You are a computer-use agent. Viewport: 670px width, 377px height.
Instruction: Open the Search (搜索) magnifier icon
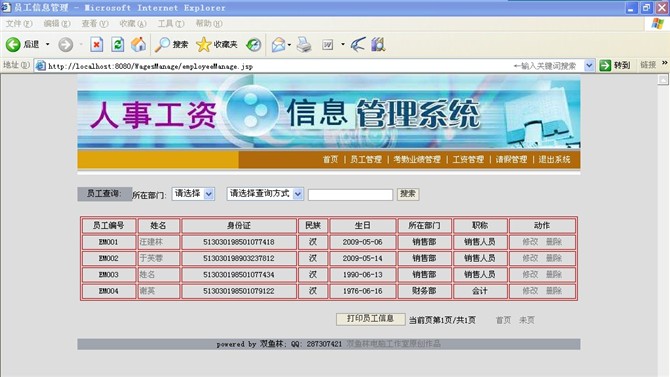[x=162, y=44]
